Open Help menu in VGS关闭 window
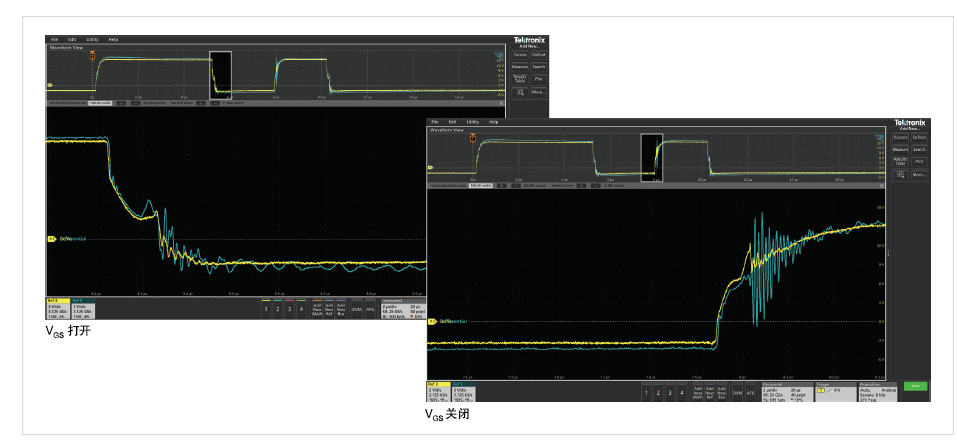The height and width of the screenshot is (440, 957). pos(494,122)
